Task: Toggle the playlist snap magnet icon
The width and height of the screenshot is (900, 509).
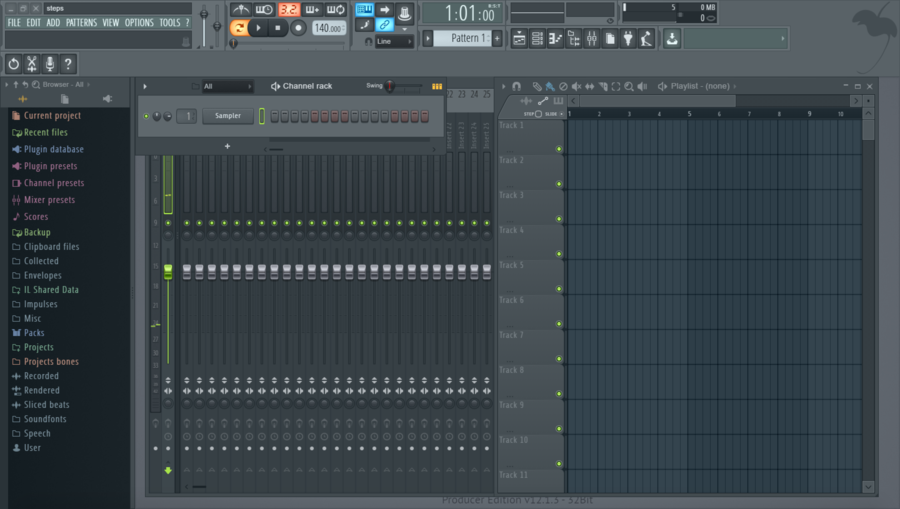Action: tap(517, 86)
